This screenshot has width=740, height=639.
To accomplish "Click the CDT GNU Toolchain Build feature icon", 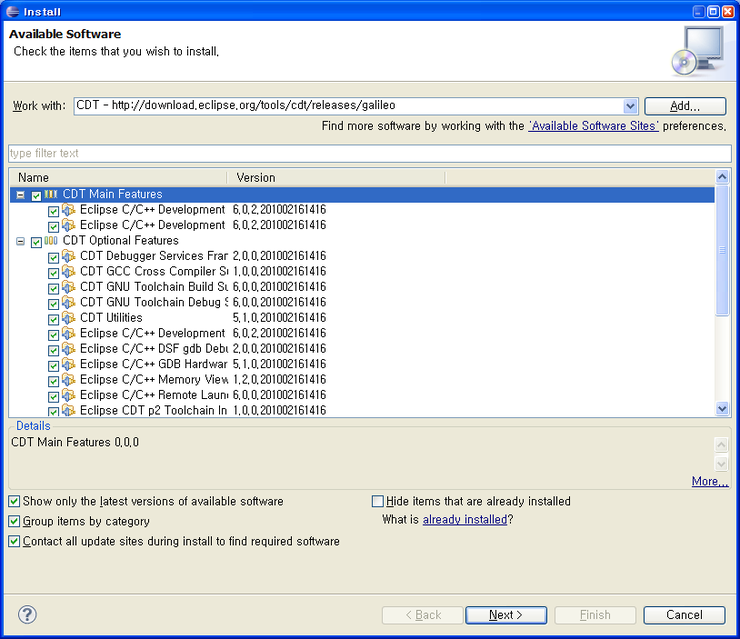I will [68, 287].
